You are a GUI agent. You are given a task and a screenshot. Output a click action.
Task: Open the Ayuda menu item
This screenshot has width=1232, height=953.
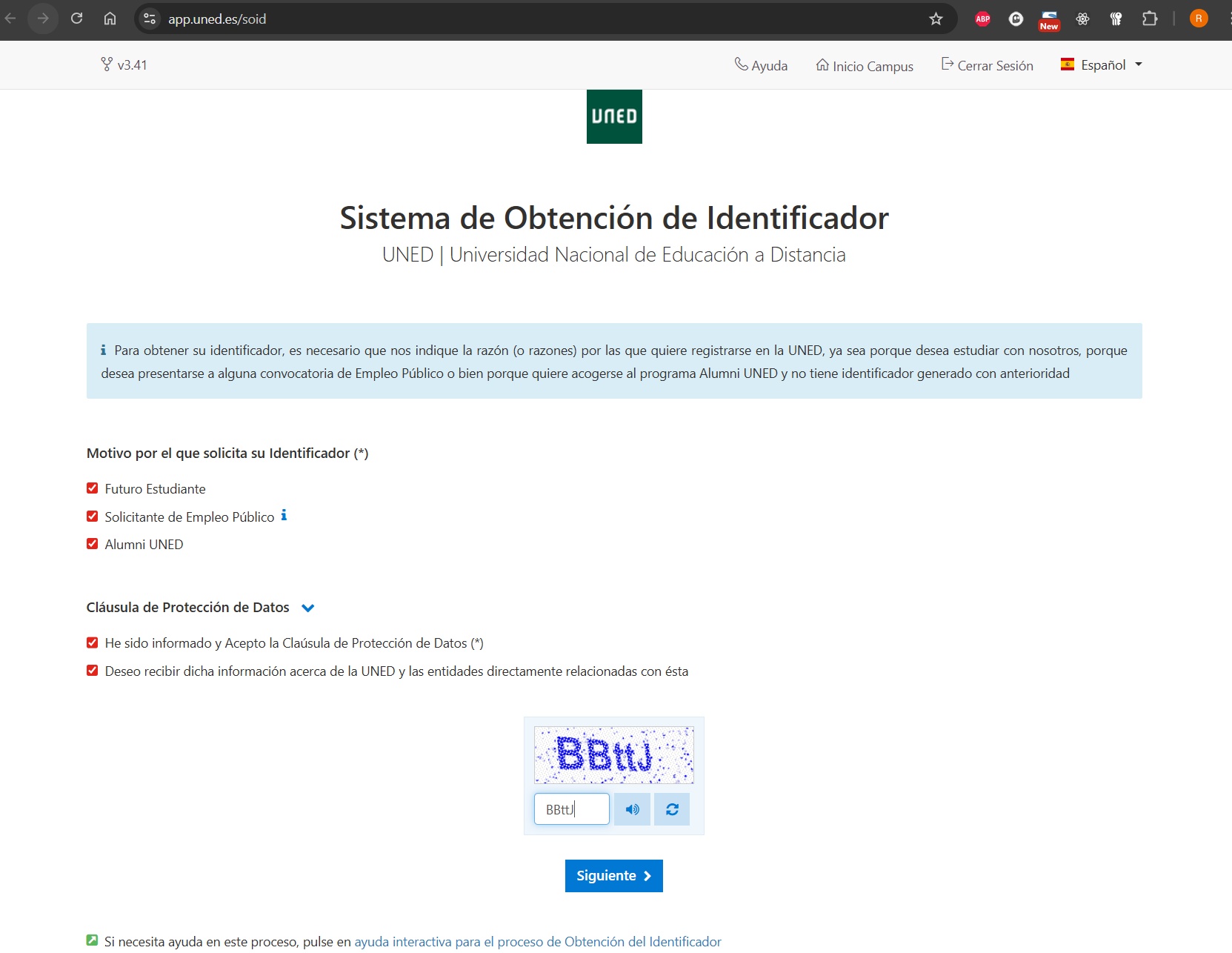coord(761,65)
